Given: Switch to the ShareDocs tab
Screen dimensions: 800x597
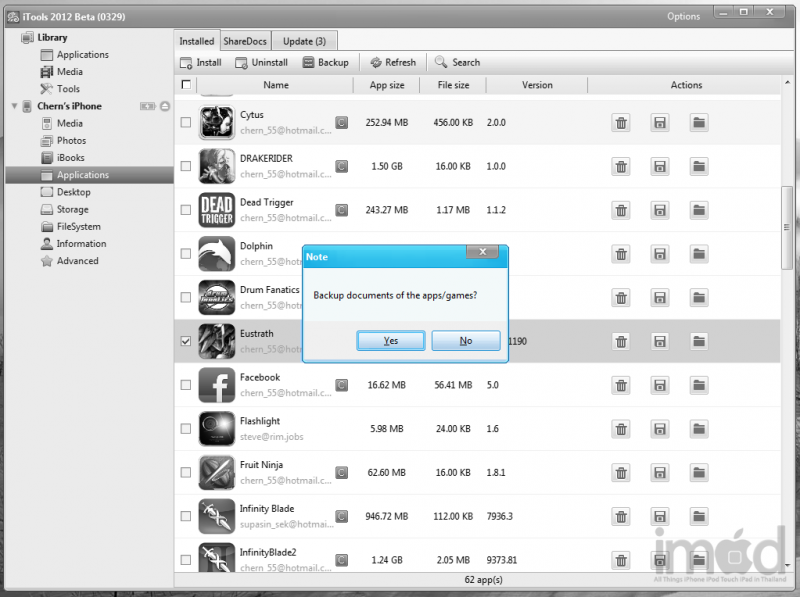Looking at the screenshot, I should (245, 41).
